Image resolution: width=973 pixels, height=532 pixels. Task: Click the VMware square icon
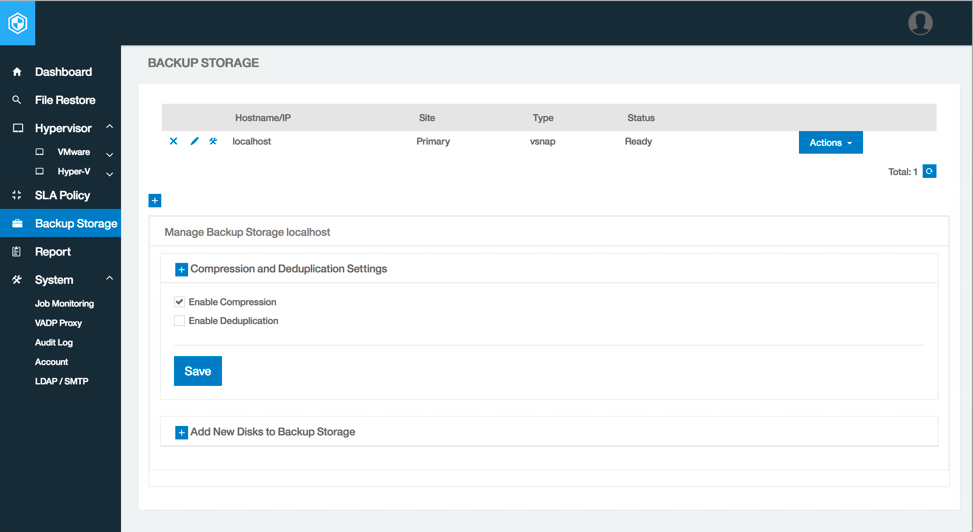pos(40,151)
